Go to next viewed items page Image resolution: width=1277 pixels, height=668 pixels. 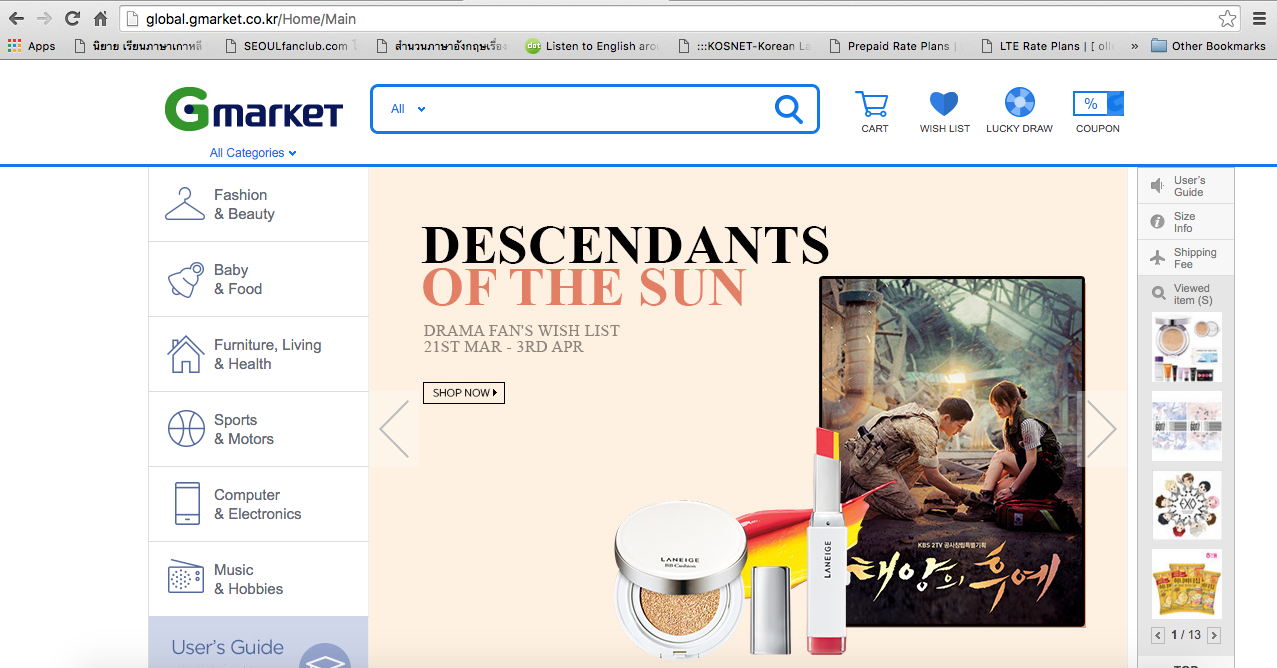(1214, 635)
